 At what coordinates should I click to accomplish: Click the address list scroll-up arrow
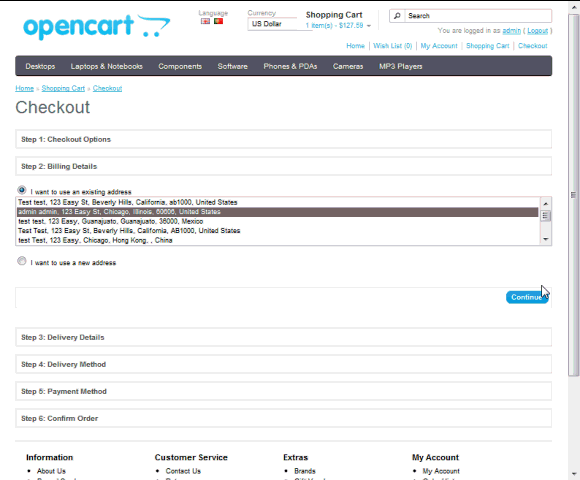pos(546,204)
